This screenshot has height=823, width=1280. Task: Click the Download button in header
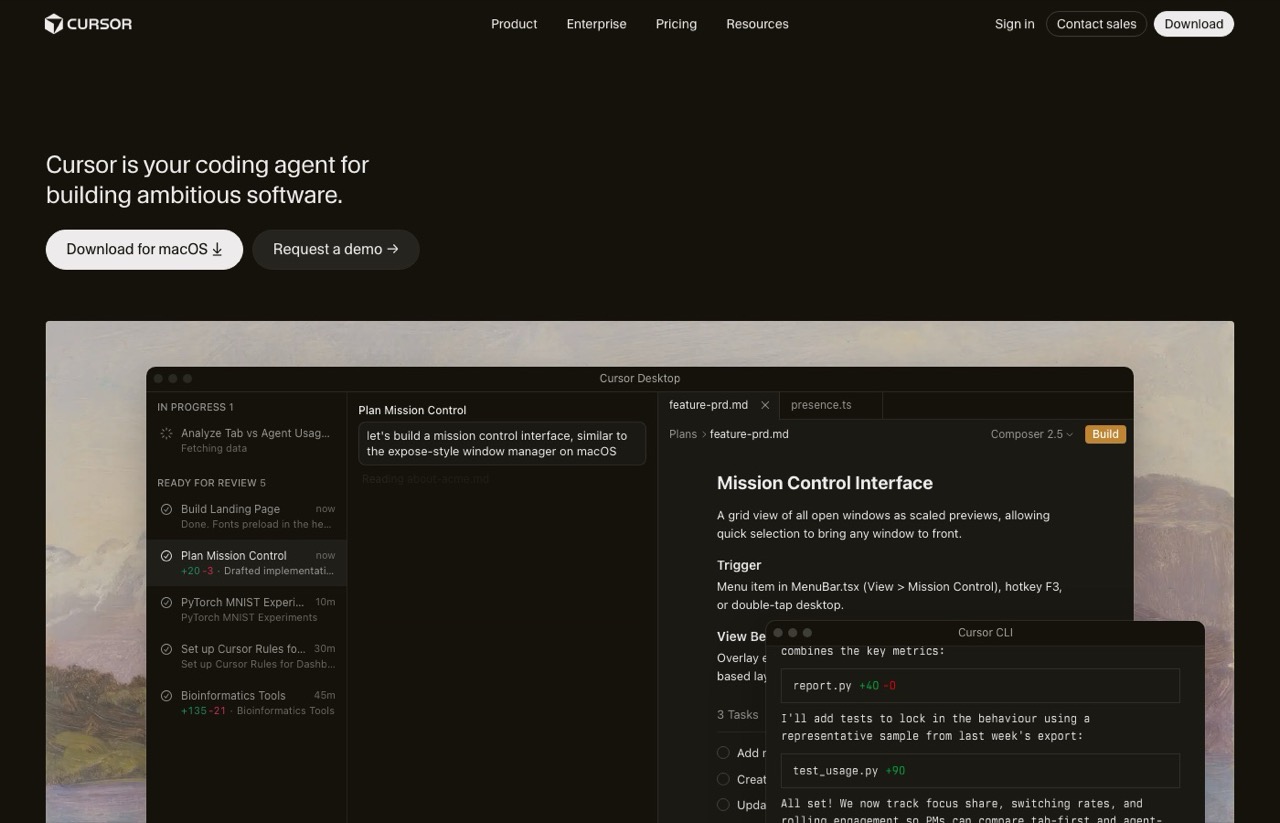(1193, 24)
